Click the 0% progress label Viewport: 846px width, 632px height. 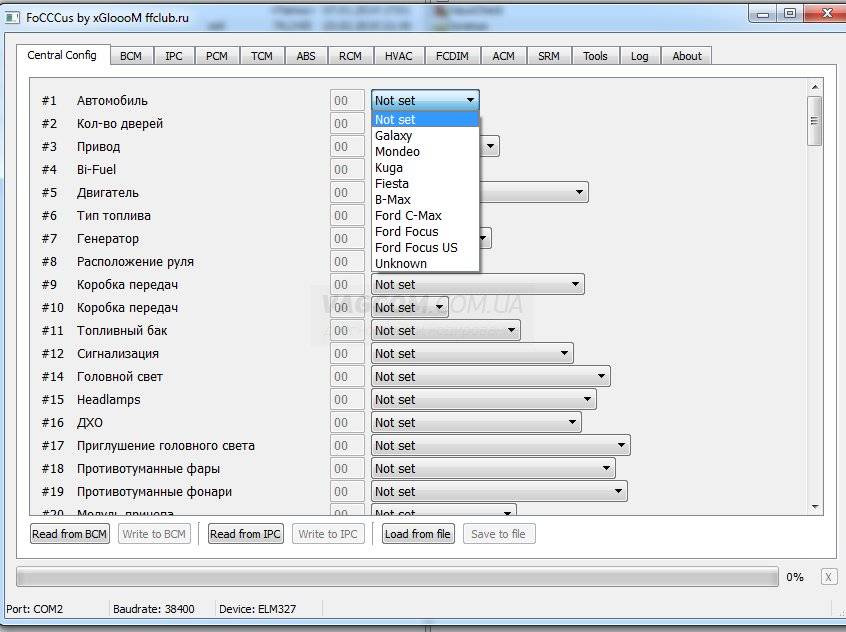click(795, 577)
